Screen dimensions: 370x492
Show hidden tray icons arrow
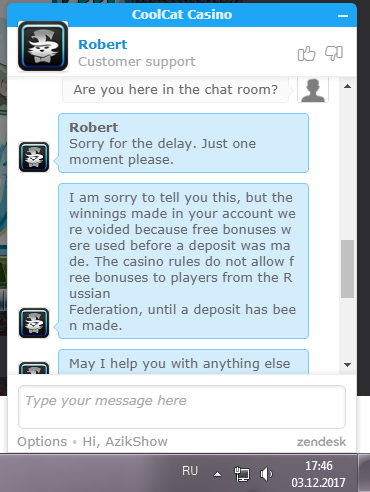click(217, 474)
